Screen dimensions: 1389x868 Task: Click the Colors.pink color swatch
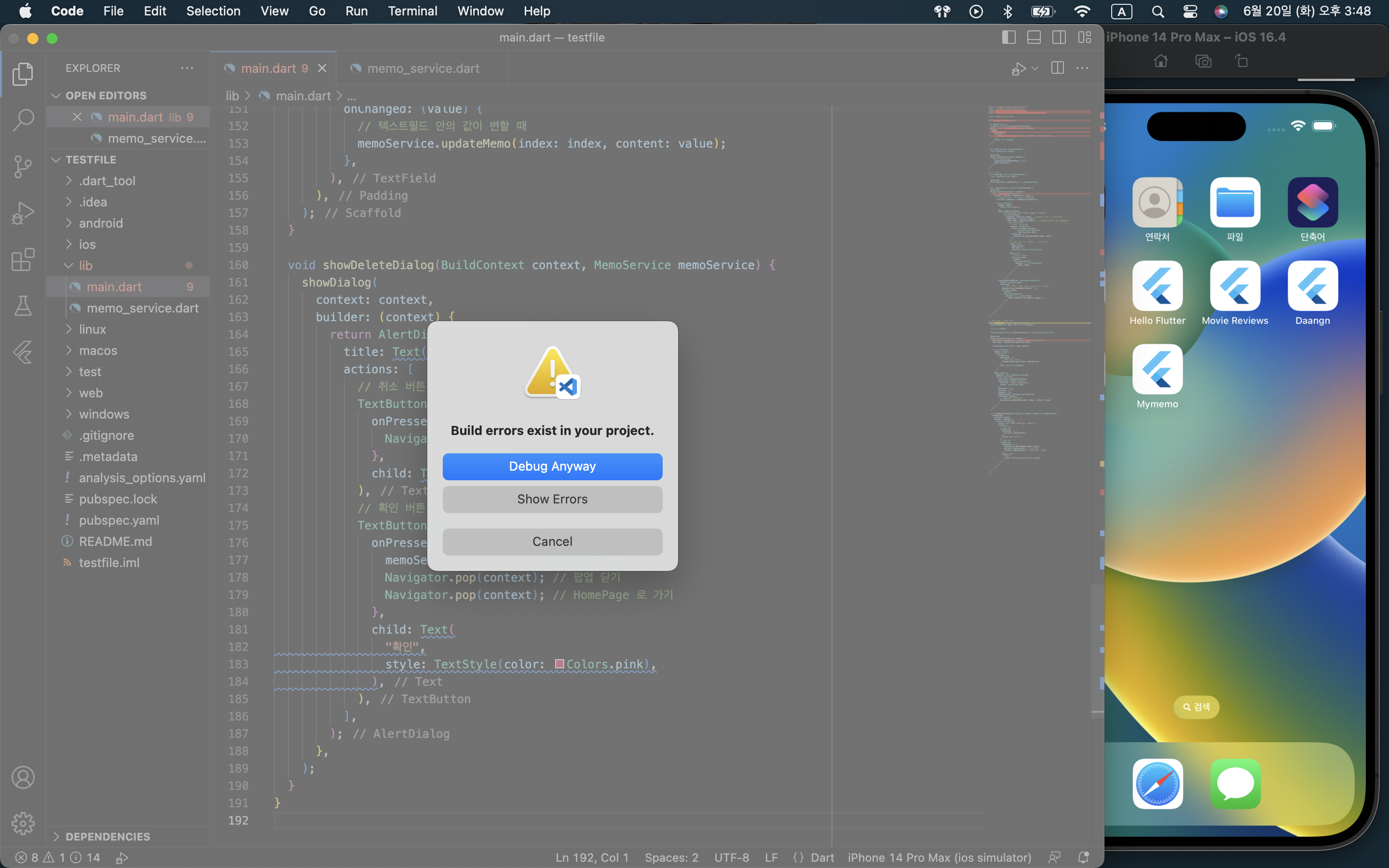[559, 664]
